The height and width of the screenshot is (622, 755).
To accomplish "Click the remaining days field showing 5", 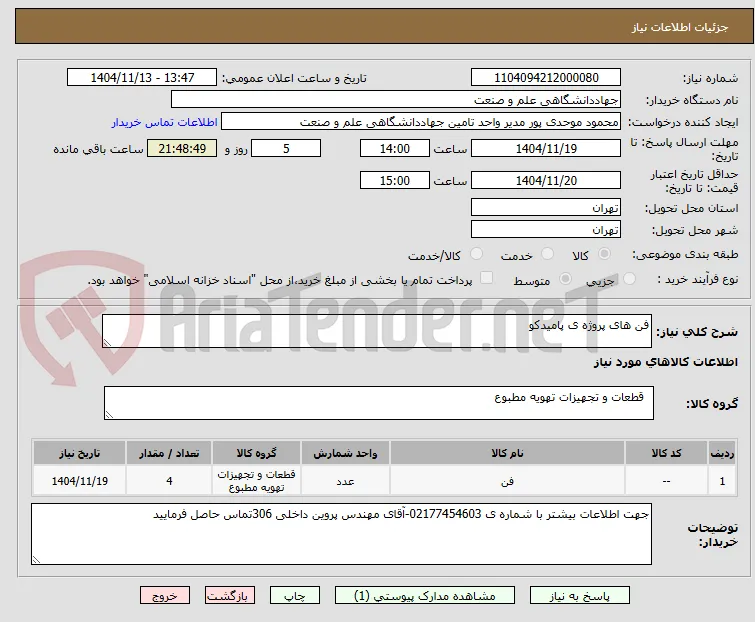I will (x=286, y=148).
